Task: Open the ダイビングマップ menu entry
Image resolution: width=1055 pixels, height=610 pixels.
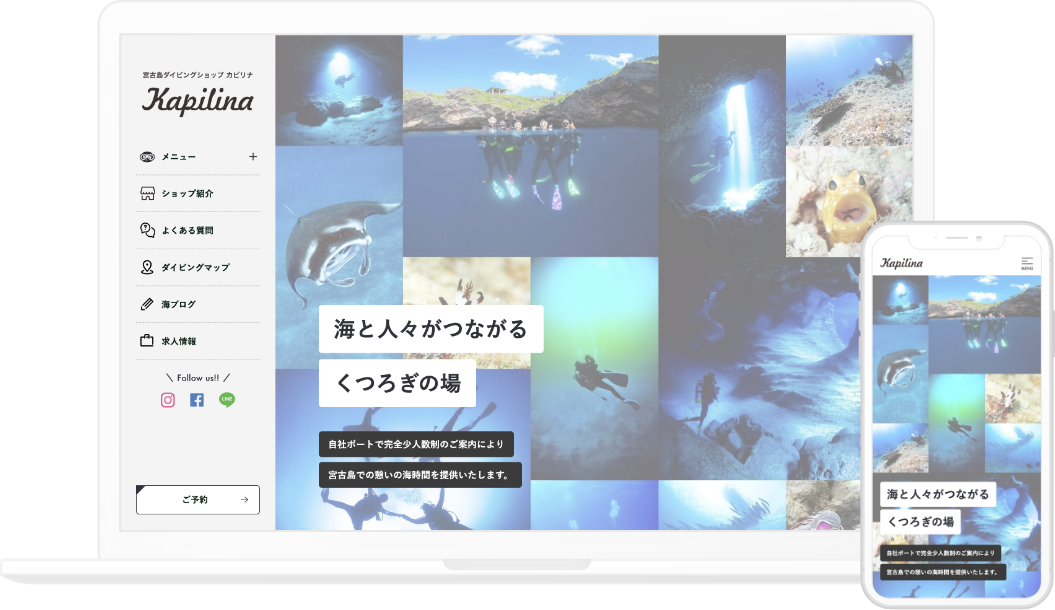Action: click(x=195, y=267)
